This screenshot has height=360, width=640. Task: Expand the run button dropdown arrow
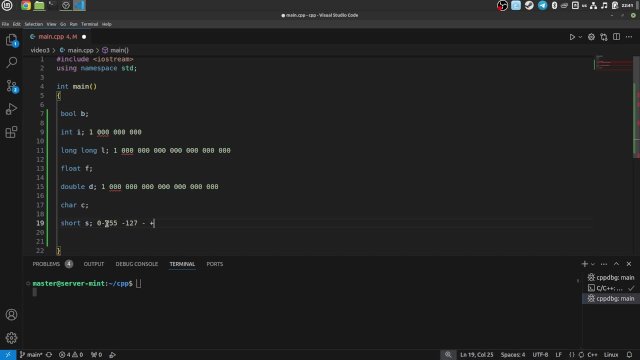pyautogui.click(x=580, y=37)
